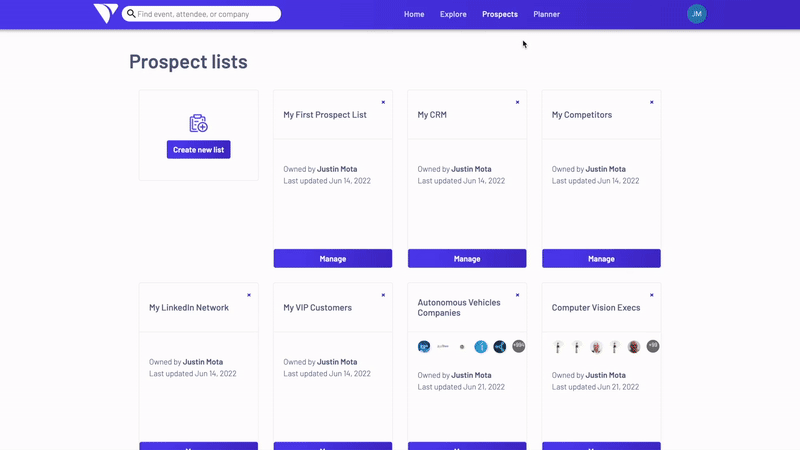Click Last updated Jun 21, 2022 in Computer Vision Execs
The width and height of the screenshot is (800, 450).
[x=595, y=387]
